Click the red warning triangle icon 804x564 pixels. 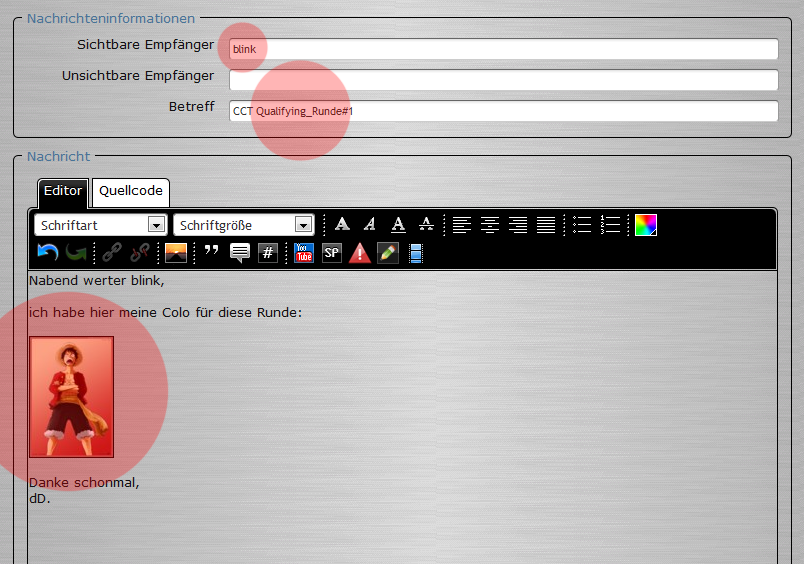[x=359, y=253]
